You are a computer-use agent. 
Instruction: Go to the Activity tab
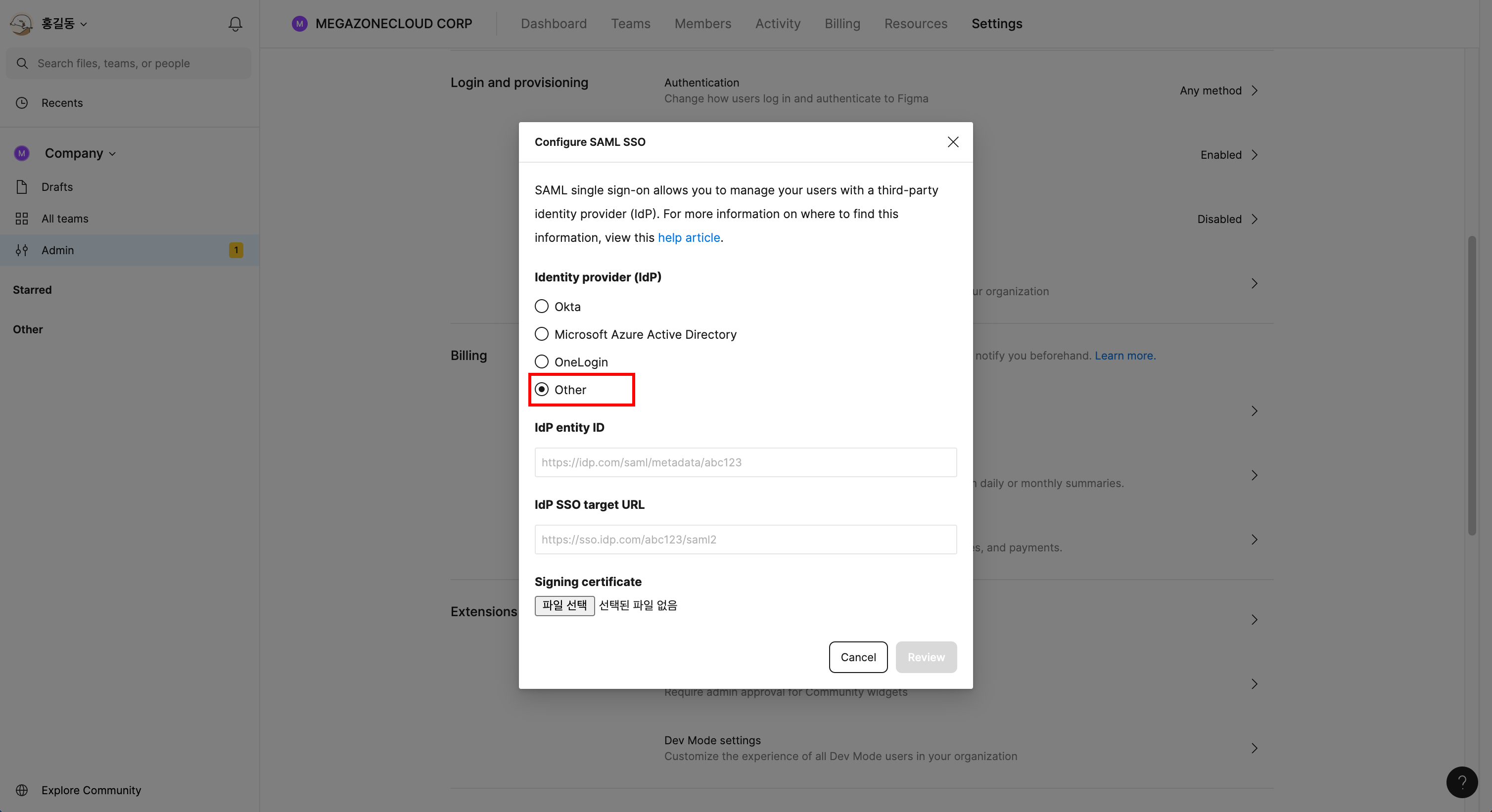(x=777, y=24)
